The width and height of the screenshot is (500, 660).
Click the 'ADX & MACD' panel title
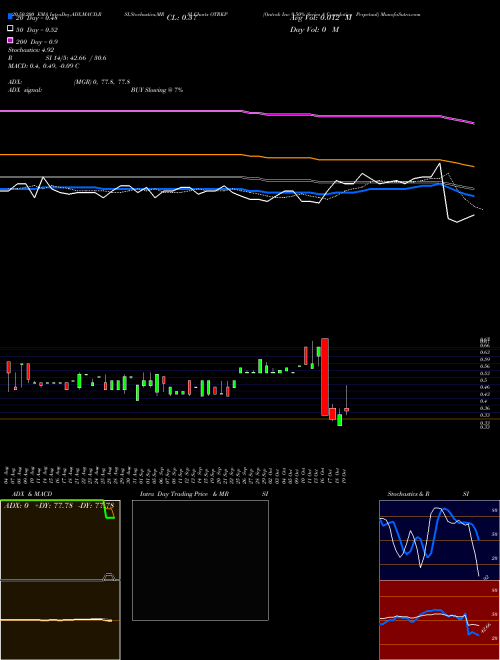[x=32, y=494]
